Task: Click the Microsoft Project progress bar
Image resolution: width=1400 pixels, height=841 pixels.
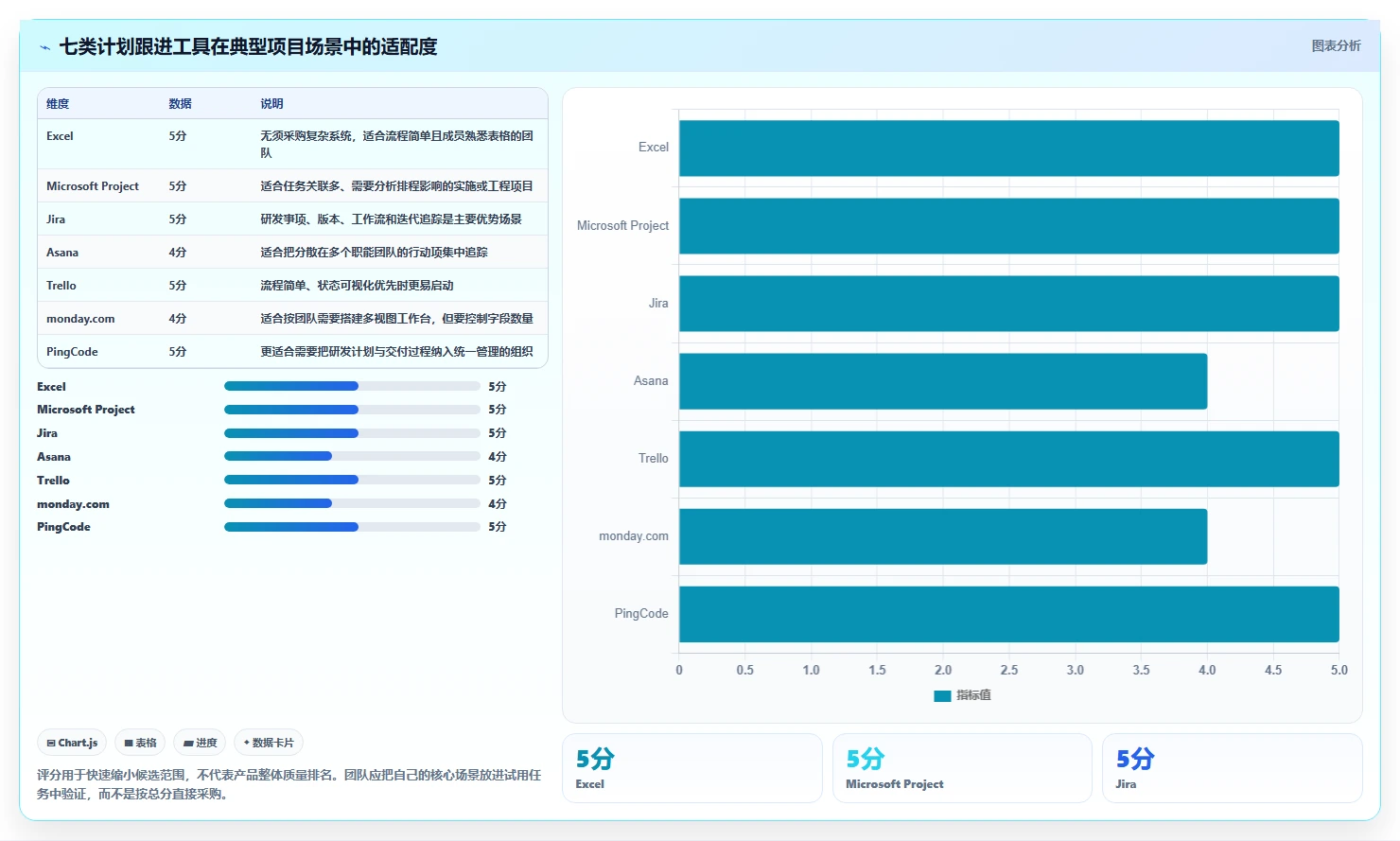Action: coord(352,410)
